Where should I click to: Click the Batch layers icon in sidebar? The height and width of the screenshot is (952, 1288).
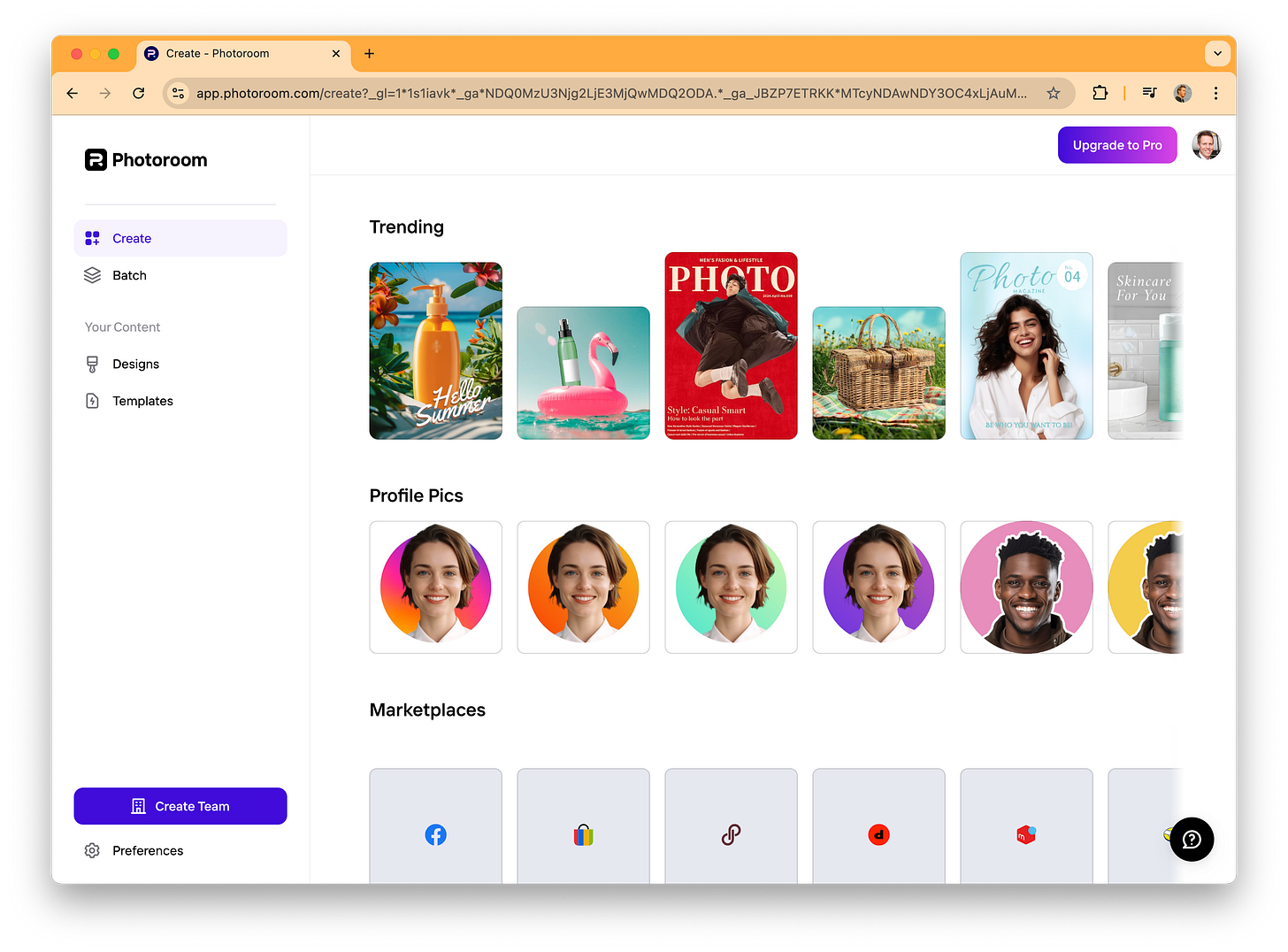92,275
